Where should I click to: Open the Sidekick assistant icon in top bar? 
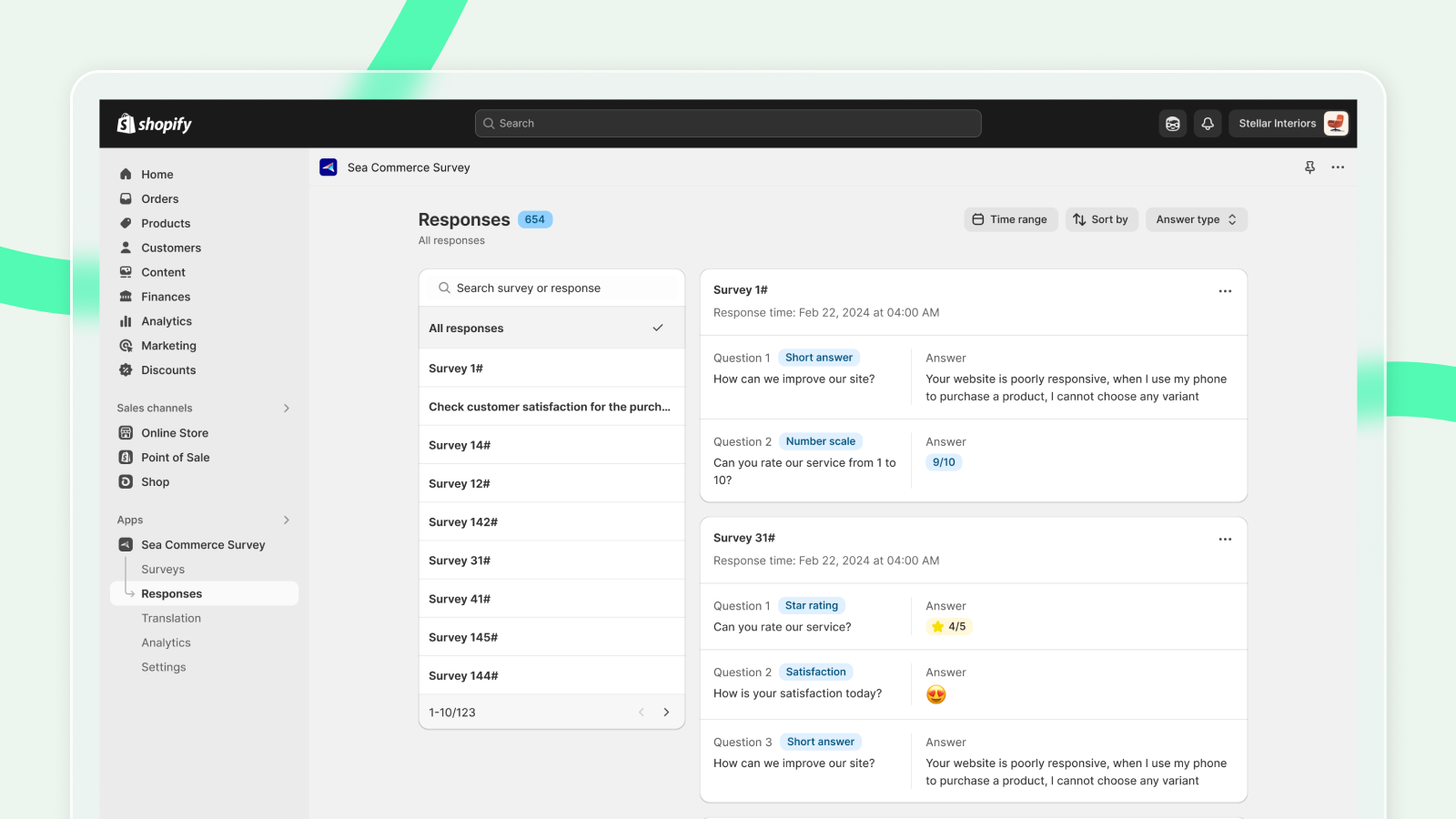[x=1172, y=124]
